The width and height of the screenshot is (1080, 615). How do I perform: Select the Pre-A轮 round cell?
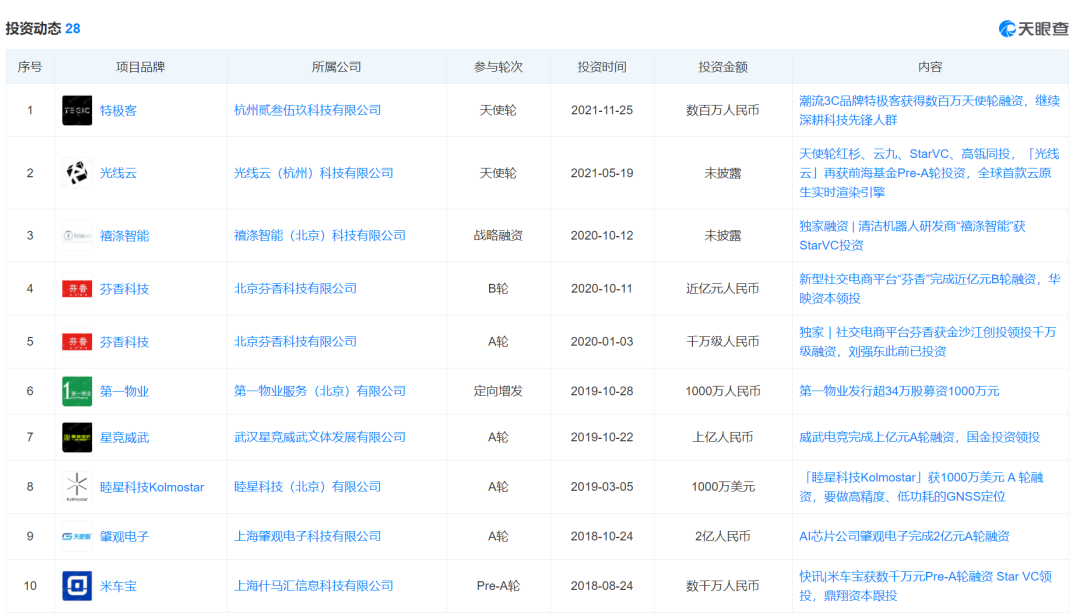click(x=498, y=586)
